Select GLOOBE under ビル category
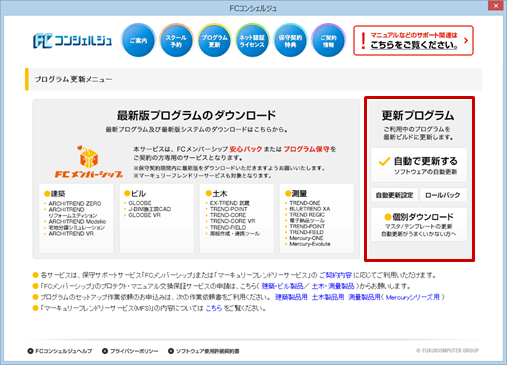This screenshot has height=365, width=507. click(x=140, y=203)
